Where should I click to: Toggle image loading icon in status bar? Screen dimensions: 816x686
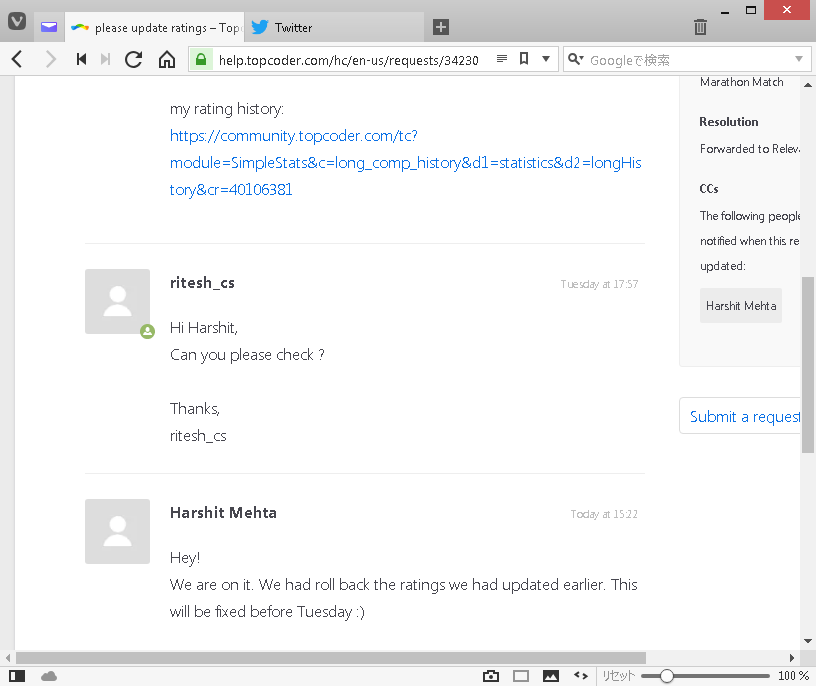(x=551, y=676)
